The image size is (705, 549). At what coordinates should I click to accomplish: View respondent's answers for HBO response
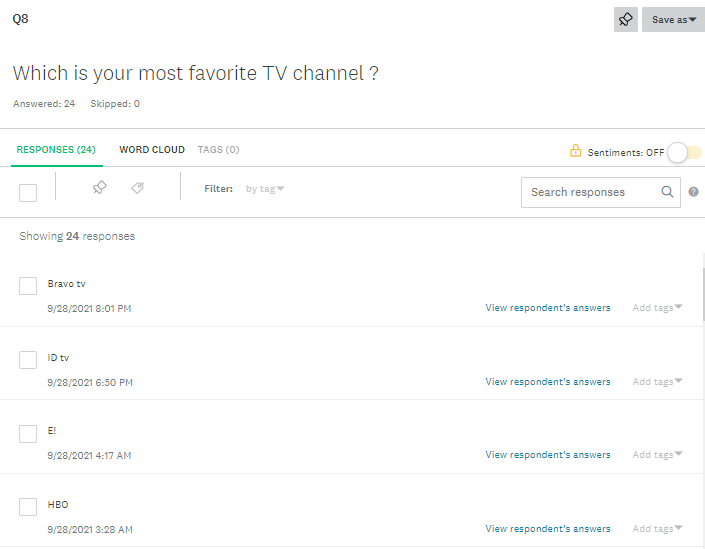coord(547,529)
